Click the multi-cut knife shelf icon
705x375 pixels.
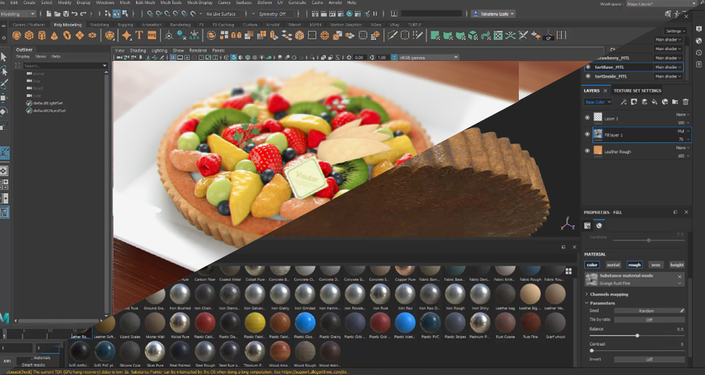393,35
